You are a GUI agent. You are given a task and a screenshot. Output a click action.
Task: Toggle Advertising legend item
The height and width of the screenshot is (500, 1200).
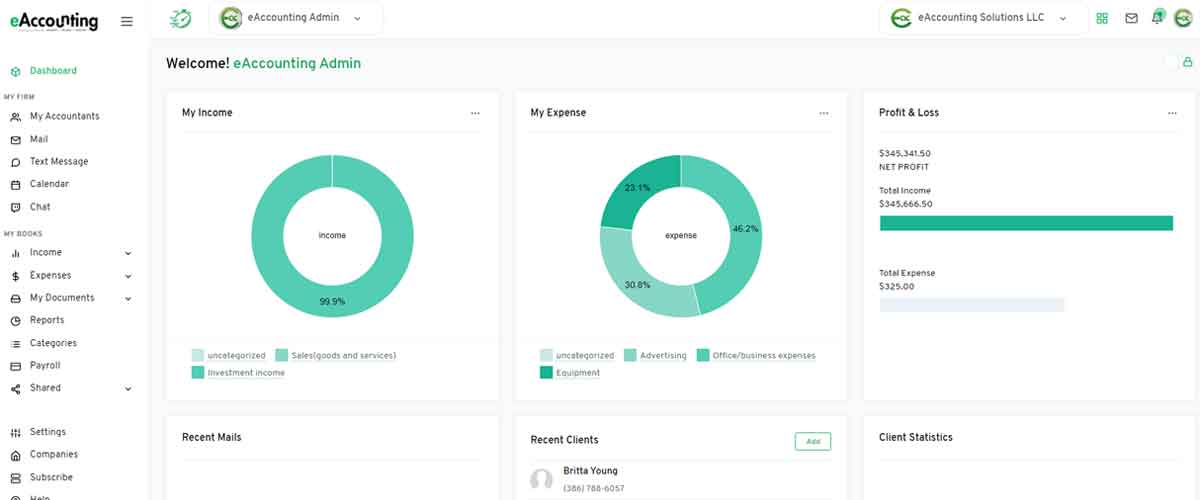click(655, 355)
